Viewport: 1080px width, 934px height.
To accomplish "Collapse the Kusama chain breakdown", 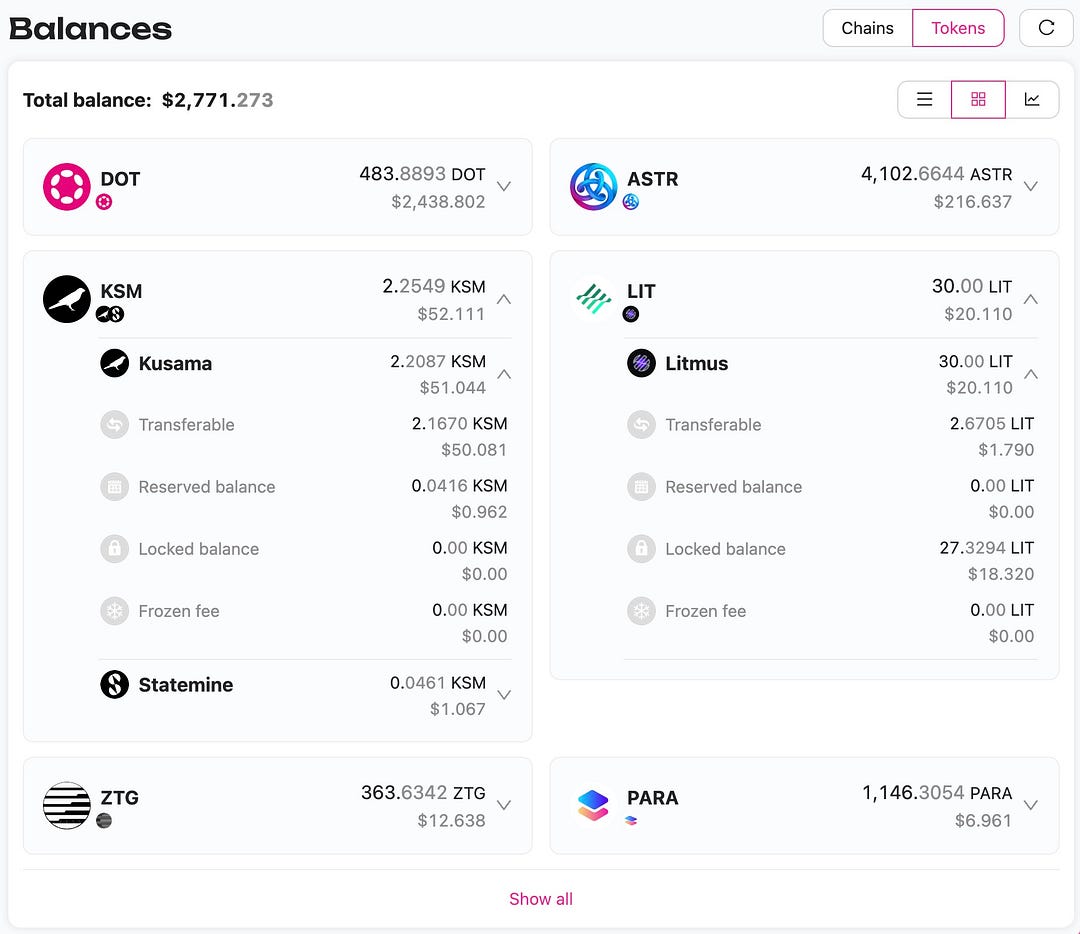I will coord(504,374).
